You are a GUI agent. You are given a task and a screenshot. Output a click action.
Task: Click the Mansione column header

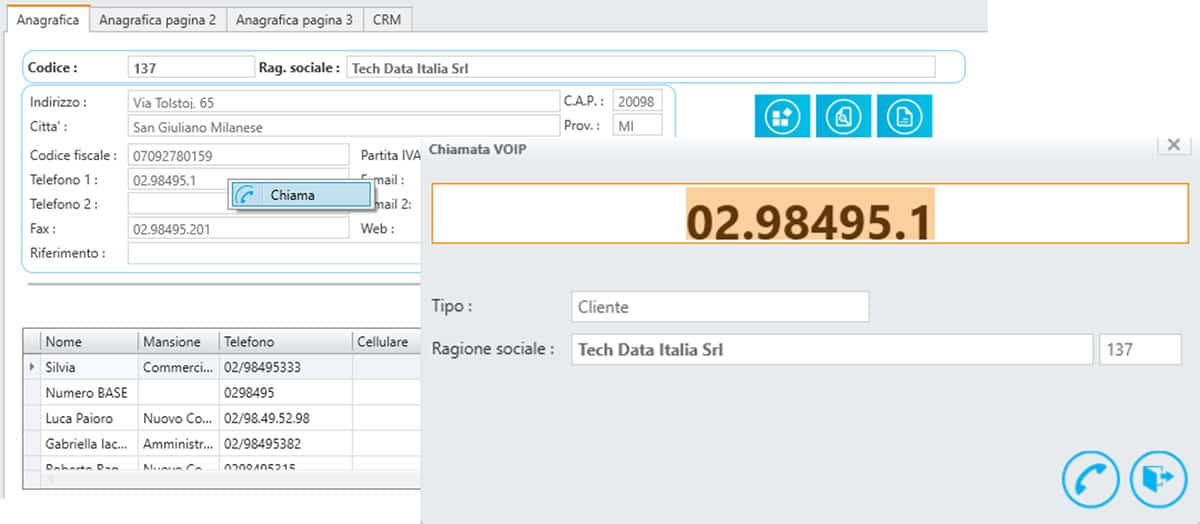(x=172, y=342)
